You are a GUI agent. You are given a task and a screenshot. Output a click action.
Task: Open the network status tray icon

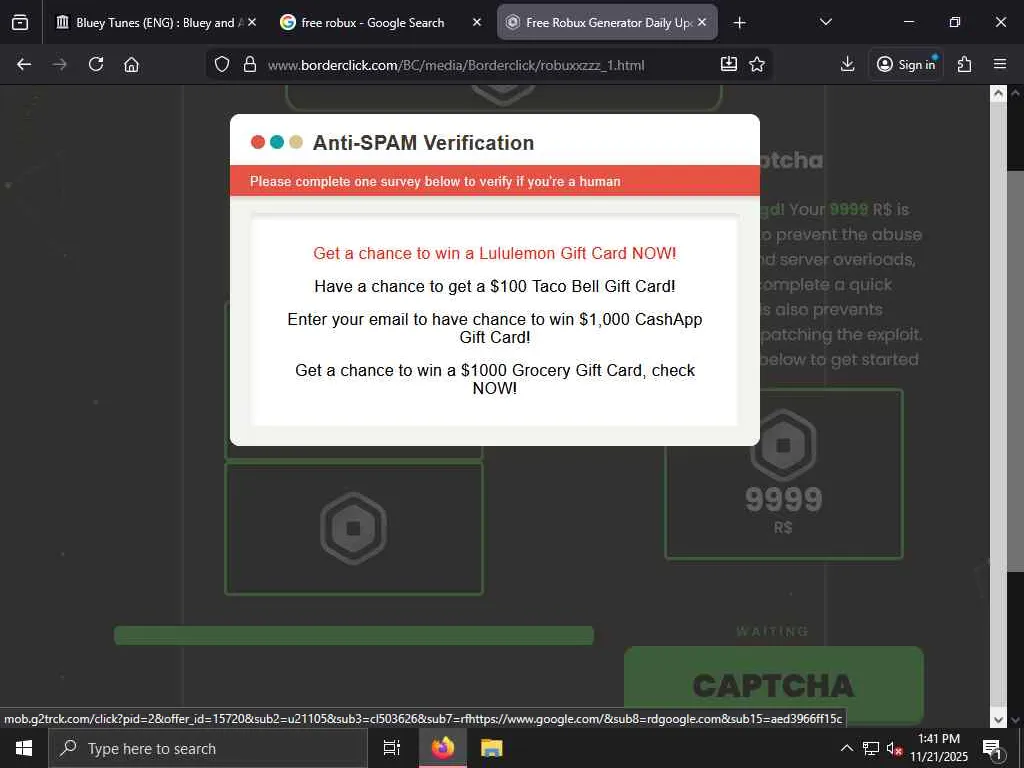871,748
